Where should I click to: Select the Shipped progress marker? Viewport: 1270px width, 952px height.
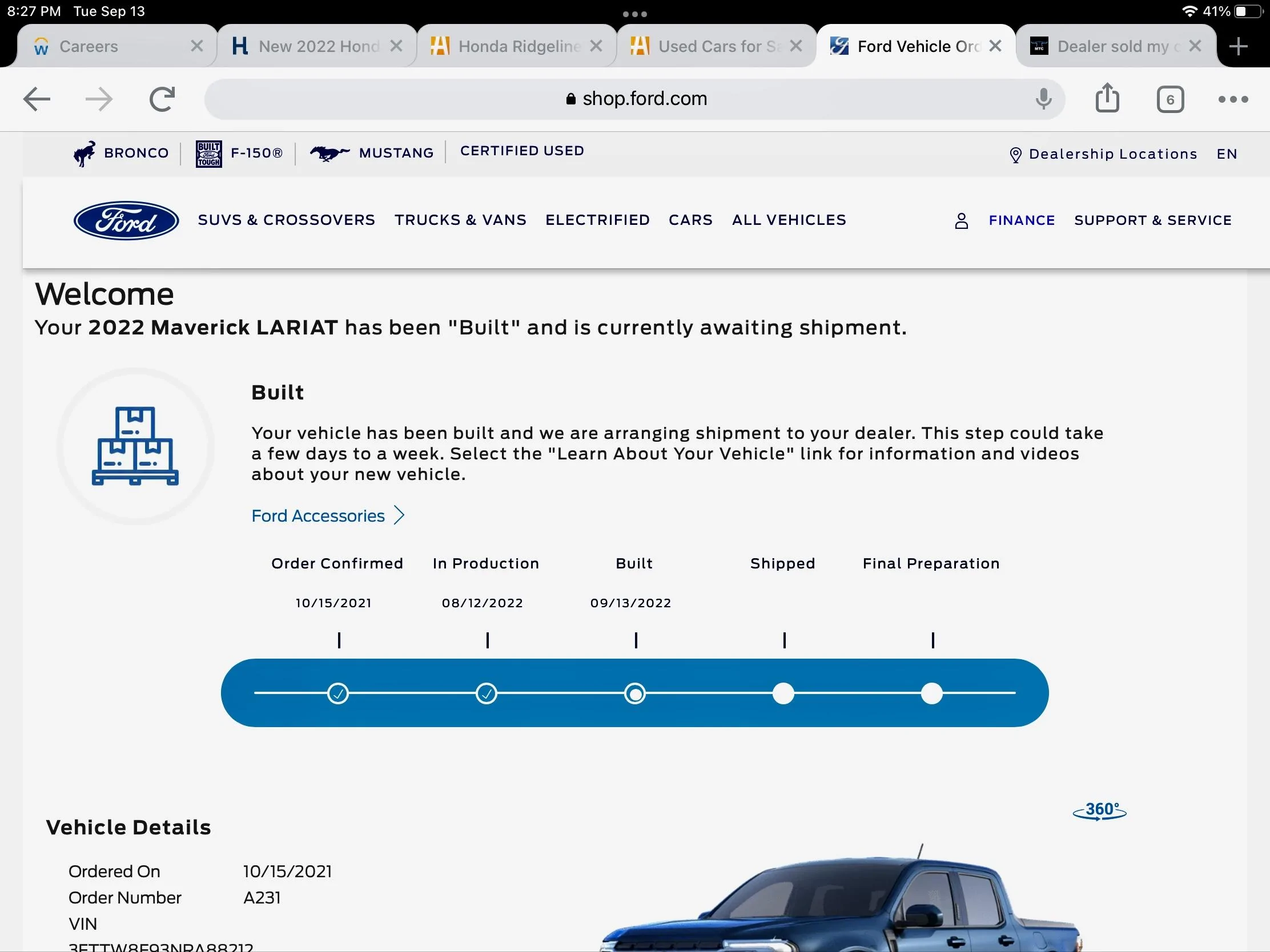[x=783, y=694]
